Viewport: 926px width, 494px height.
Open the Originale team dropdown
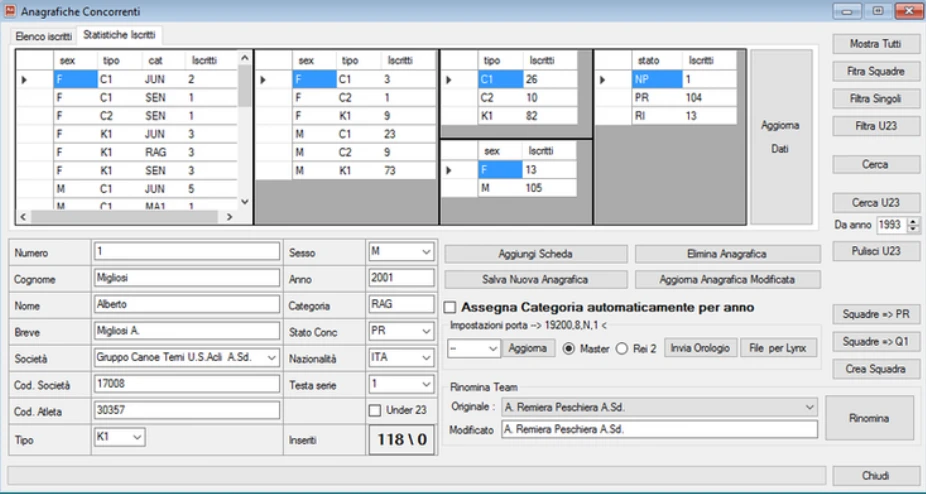point(810,407)
